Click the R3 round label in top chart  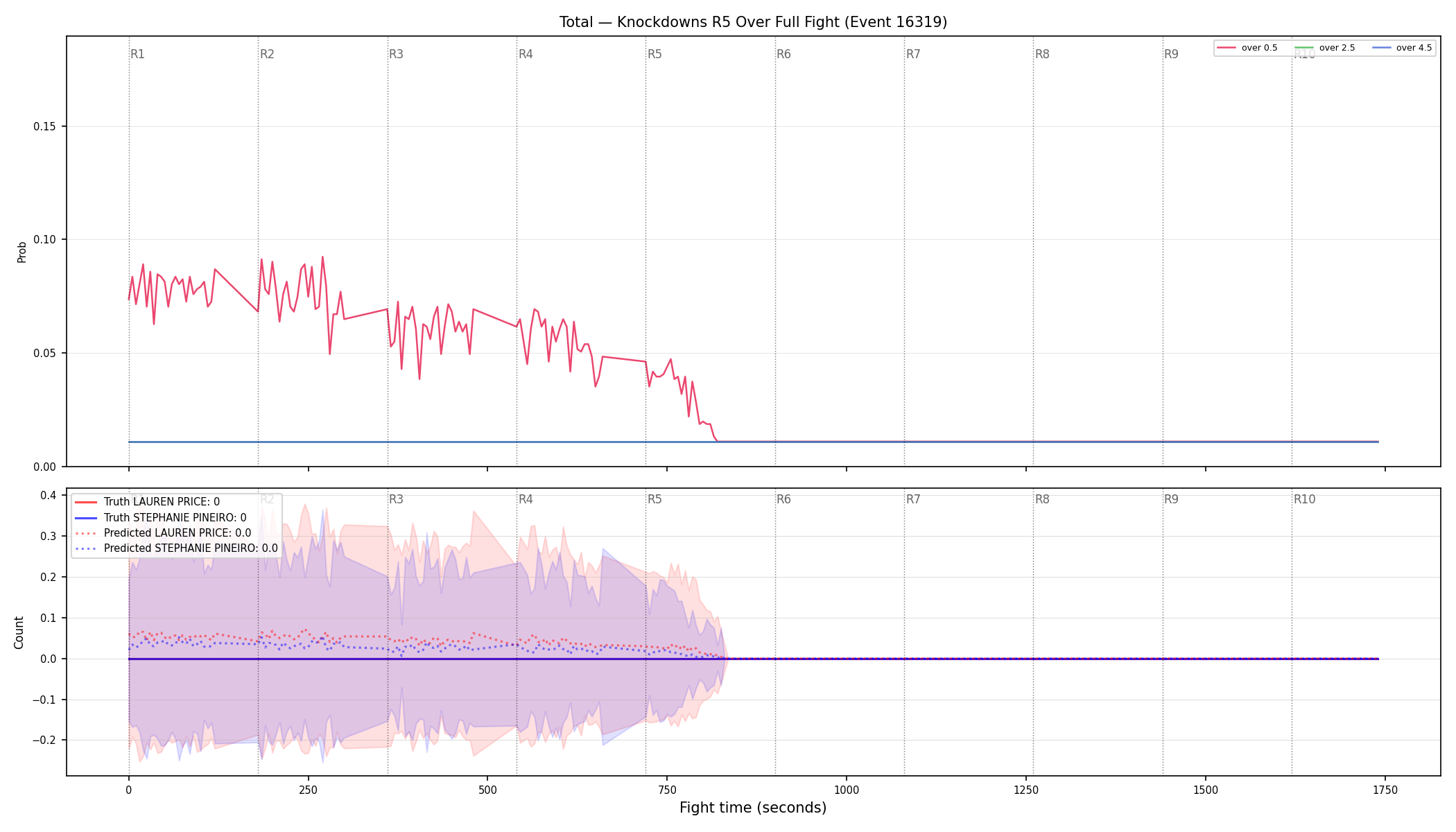pyautogui.click(x=396, y=54)
